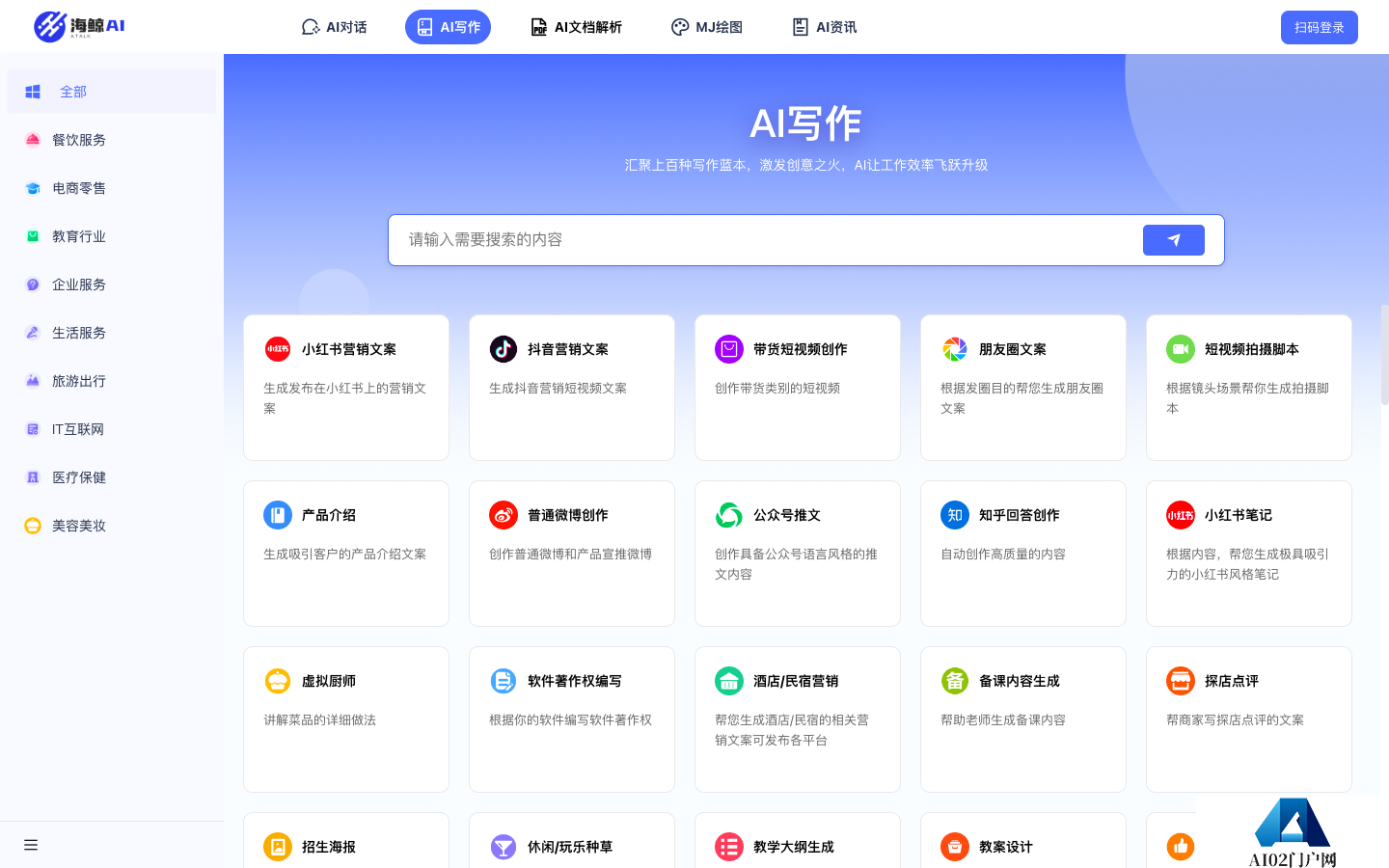The height and width of the screenshot is (868, 1389).
Task: Click the 教育行业 sidebar icon
Action: pos(33,236)
